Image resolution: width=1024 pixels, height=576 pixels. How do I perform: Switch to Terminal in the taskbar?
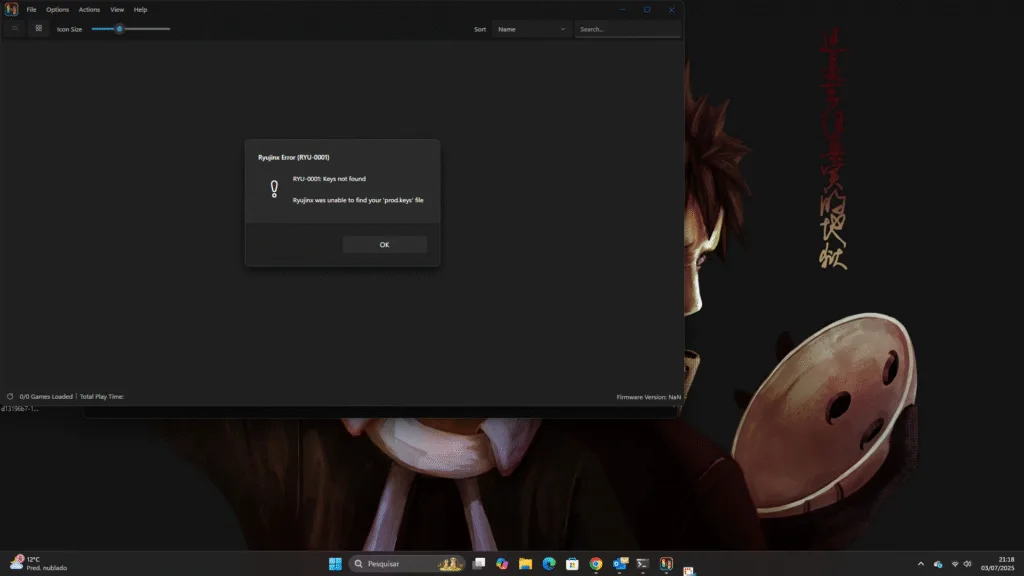click(x=643, y=564)
